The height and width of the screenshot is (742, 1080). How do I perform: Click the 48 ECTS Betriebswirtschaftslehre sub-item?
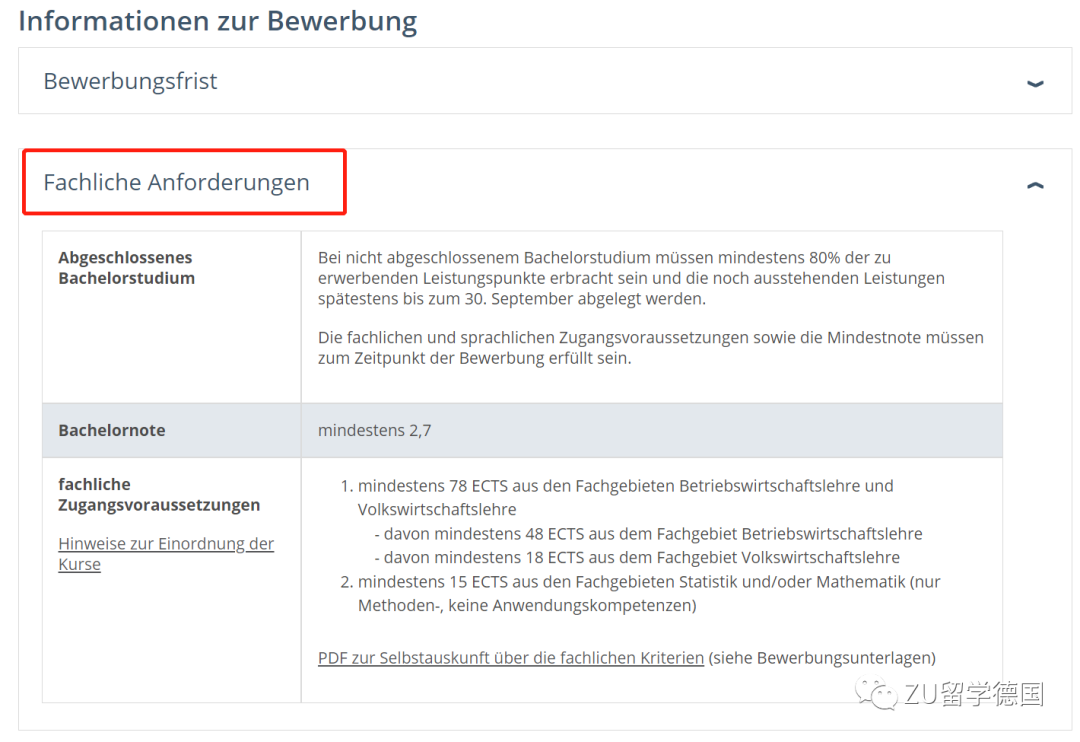pyautogui.click(x=652, y=534)
